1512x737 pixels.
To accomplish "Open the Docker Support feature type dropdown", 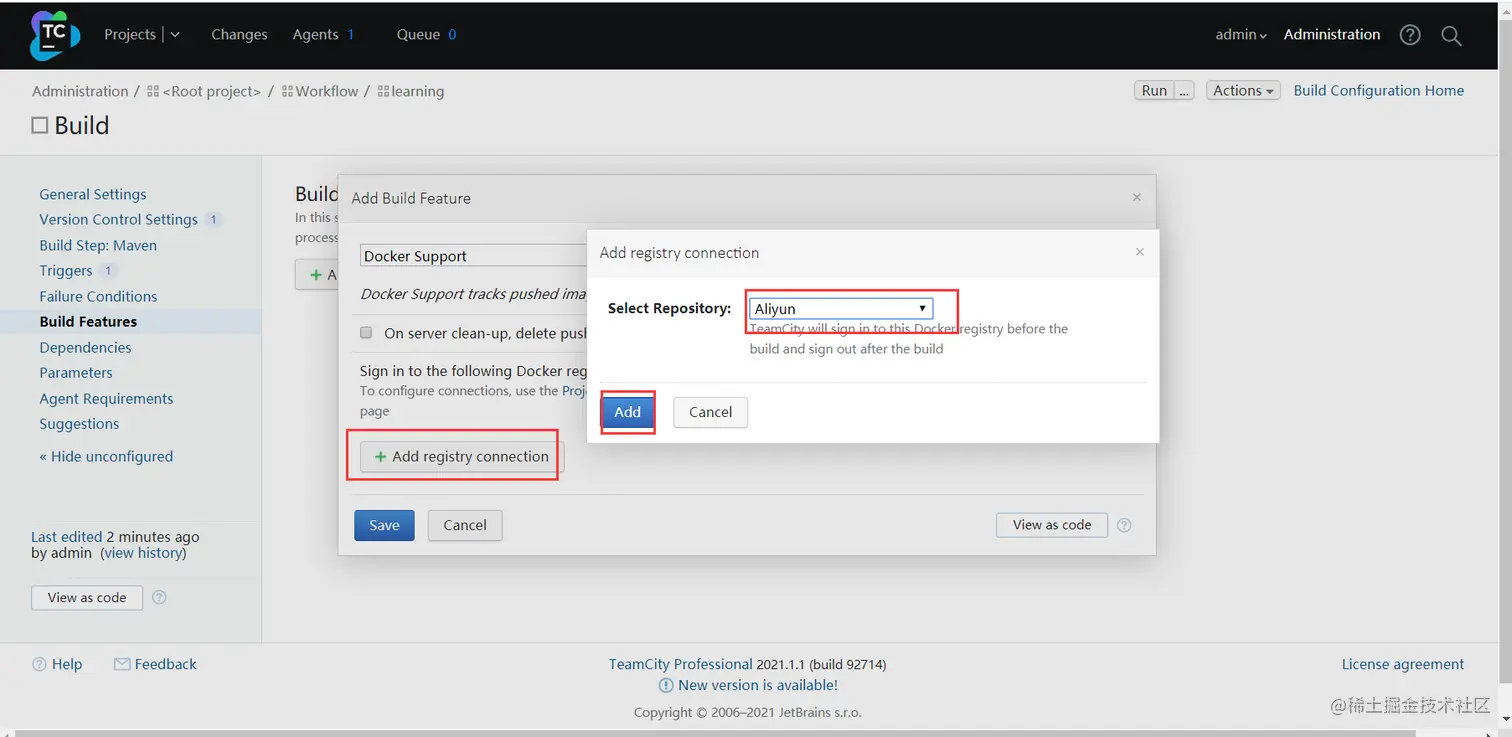I will [x=474, y=256].
